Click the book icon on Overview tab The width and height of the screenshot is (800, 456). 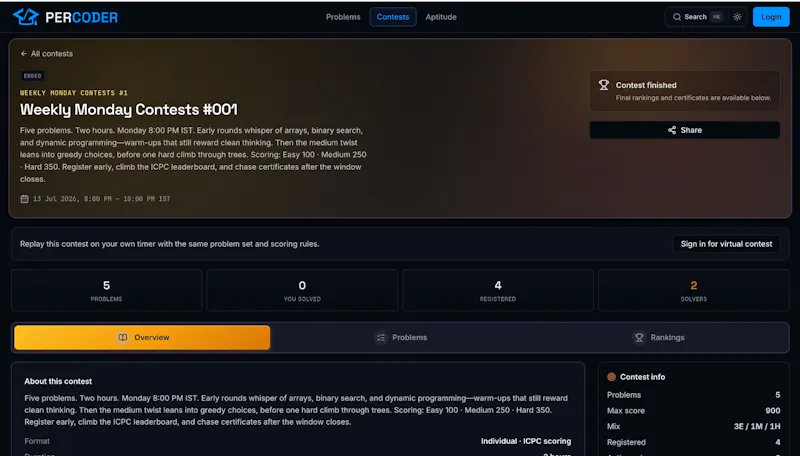coord(122,338)
